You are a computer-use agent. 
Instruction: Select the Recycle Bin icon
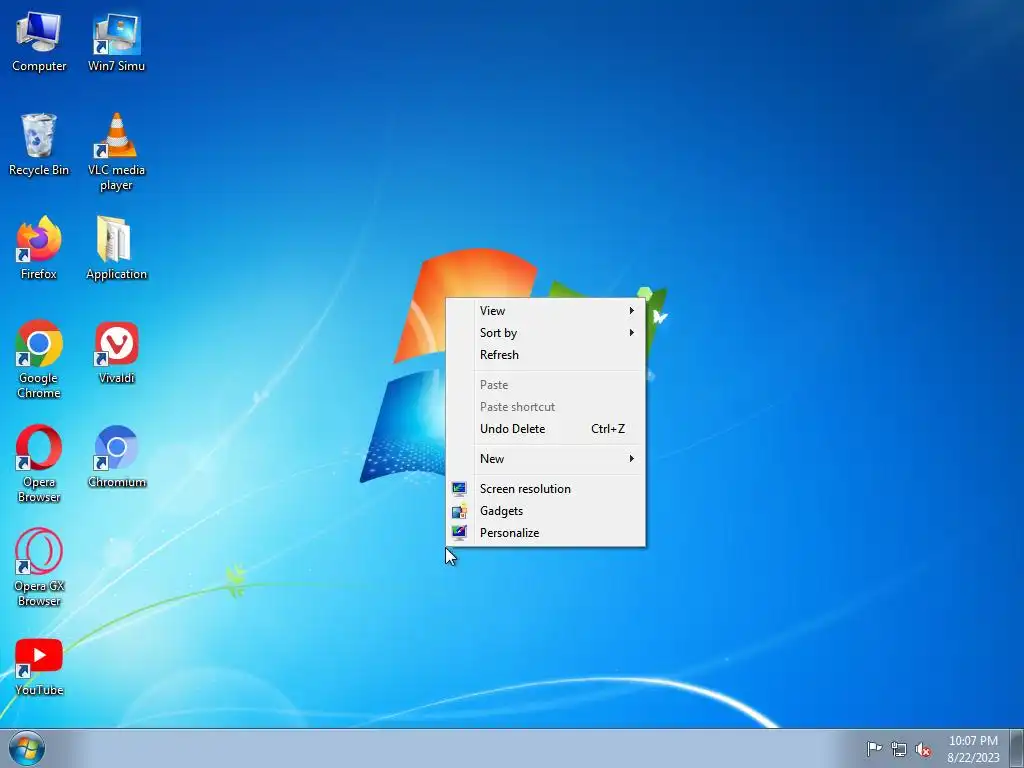click(39, 144)
